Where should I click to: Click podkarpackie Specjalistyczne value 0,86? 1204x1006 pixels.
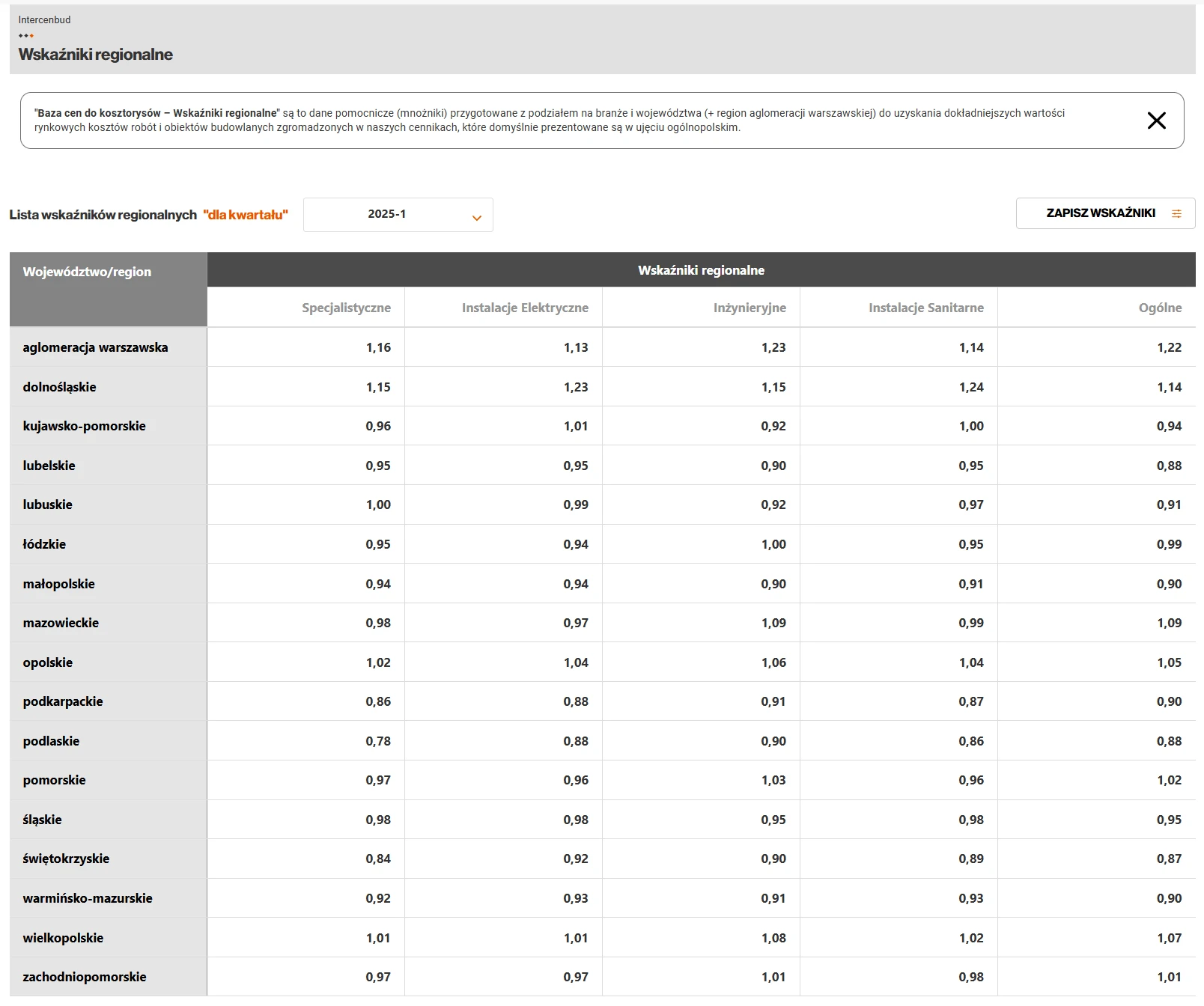tap(378, 701)
